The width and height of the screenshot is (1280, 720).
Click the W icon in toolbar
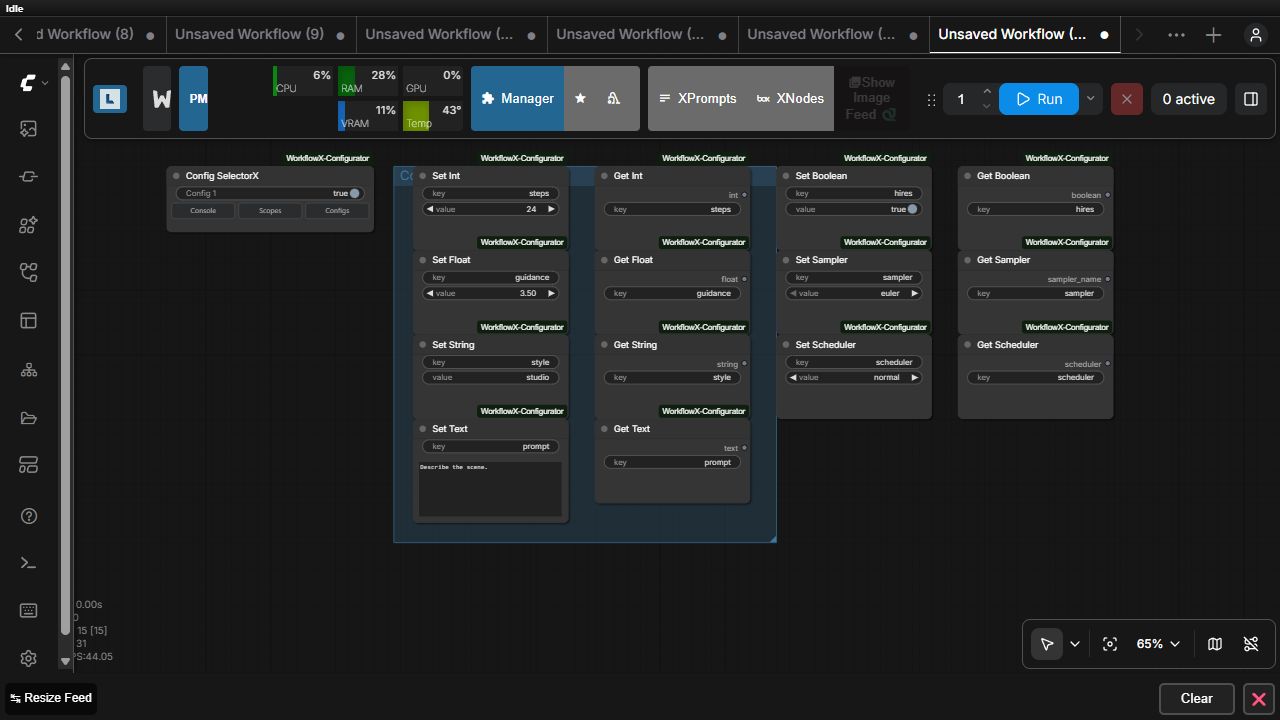pos(157,98)
